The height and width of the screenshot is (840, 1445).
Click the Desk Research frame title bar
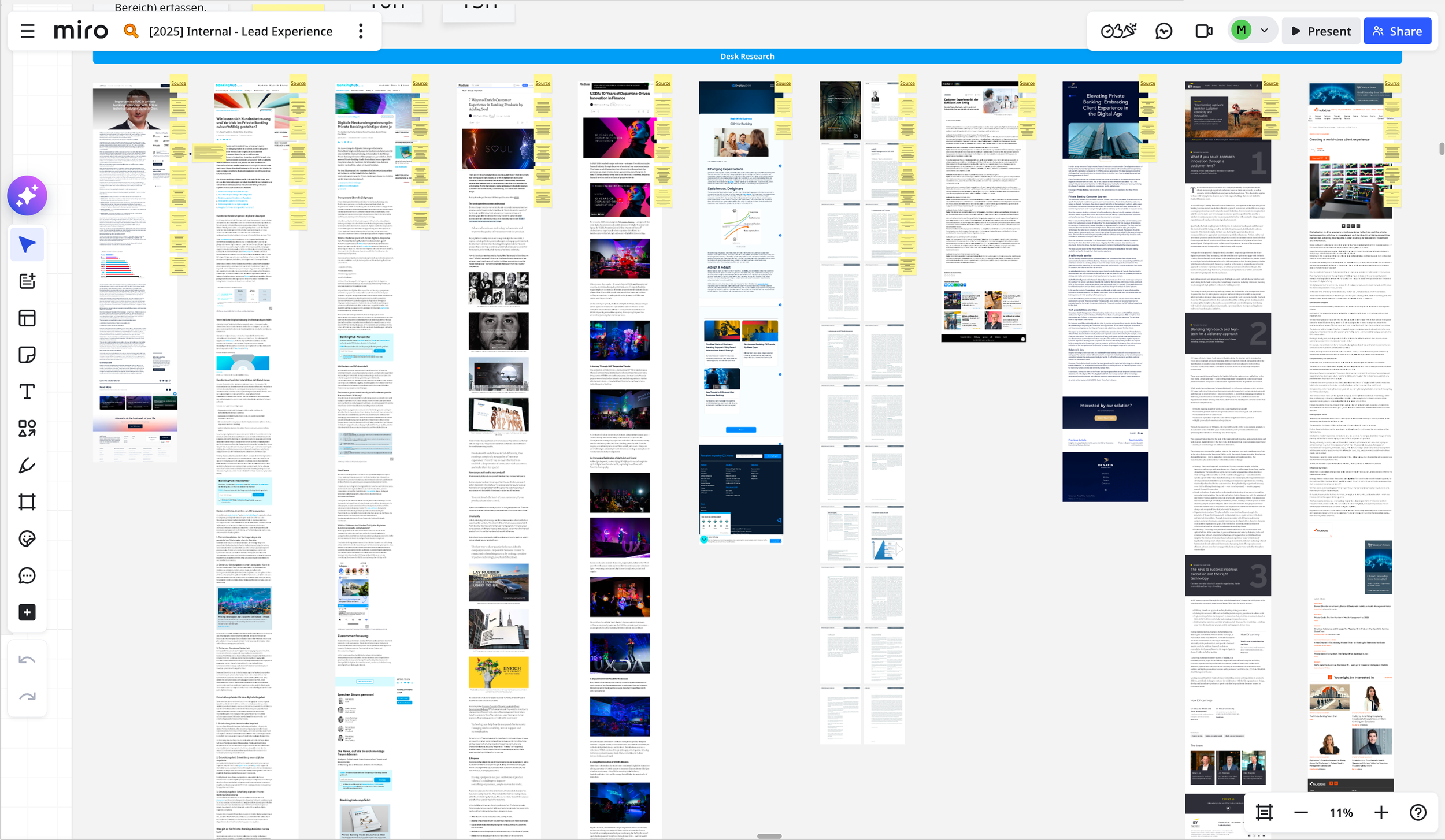coord(747,57)
